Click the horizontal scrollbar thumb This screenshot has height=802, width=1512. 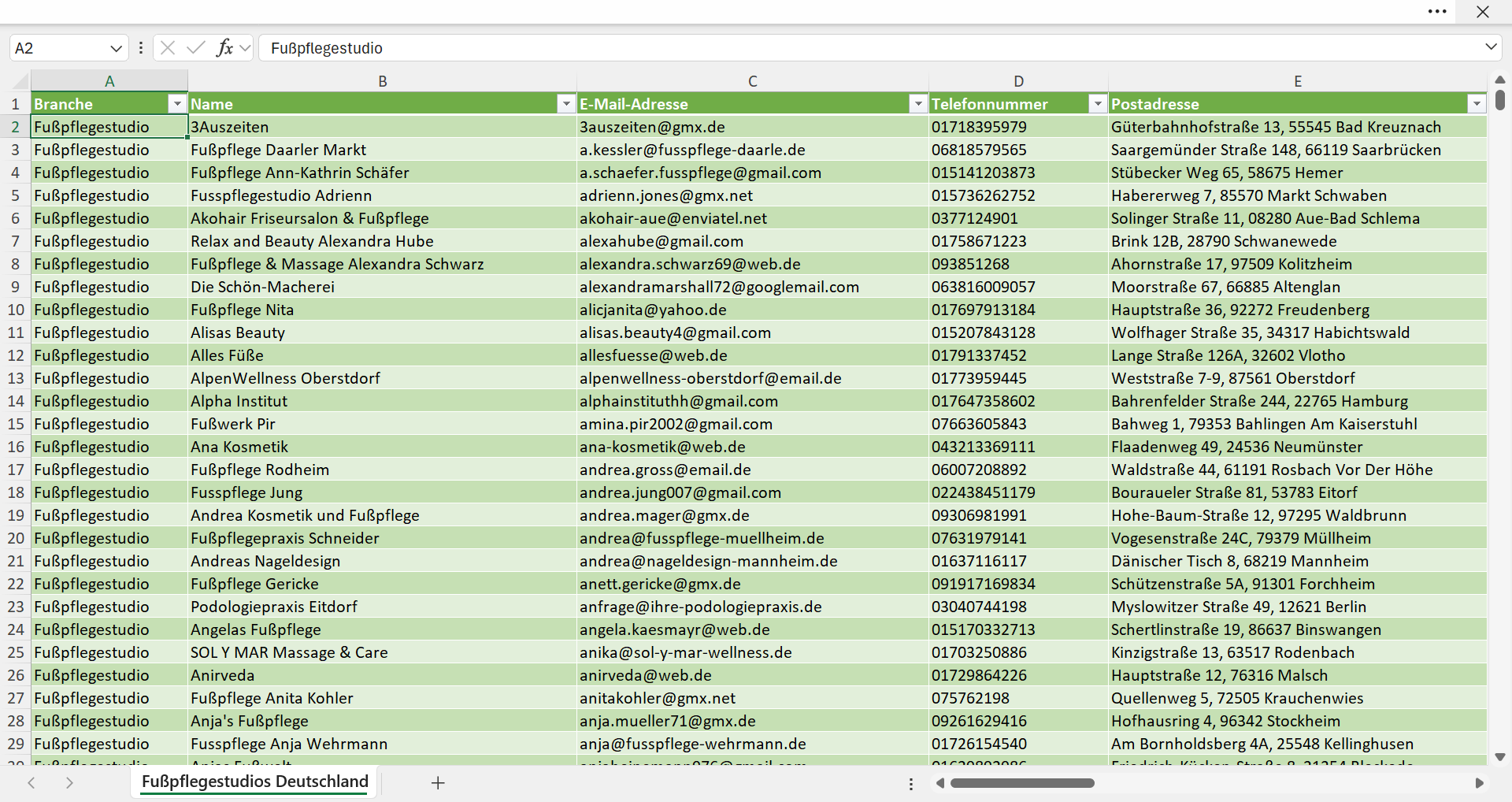click(x=1022, y=783)
